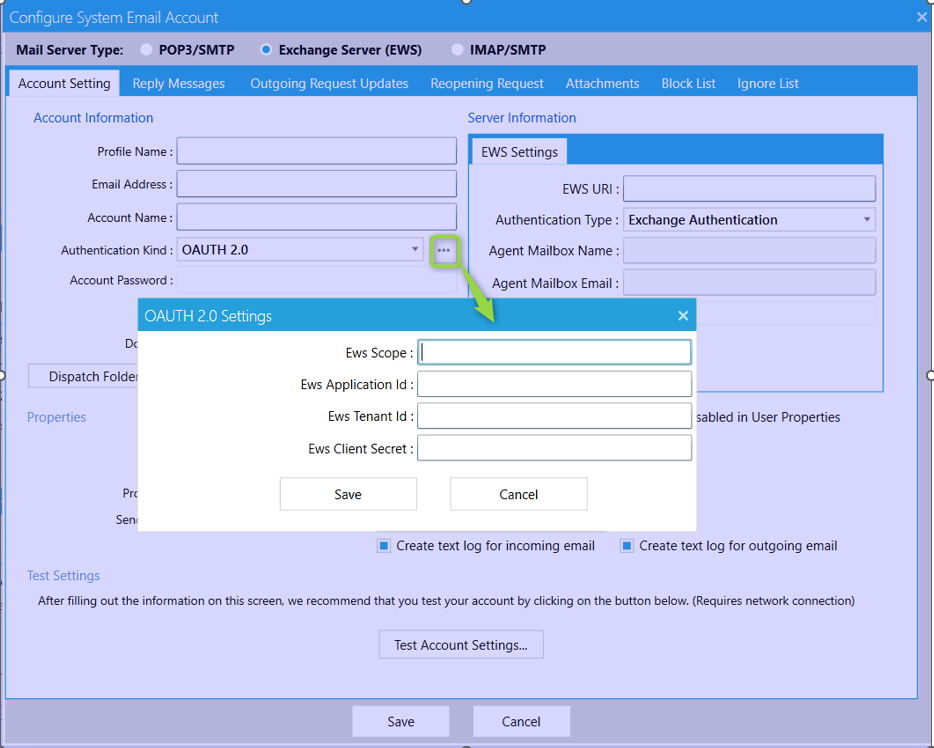Click the Server Information heading

tap(522, 118)
